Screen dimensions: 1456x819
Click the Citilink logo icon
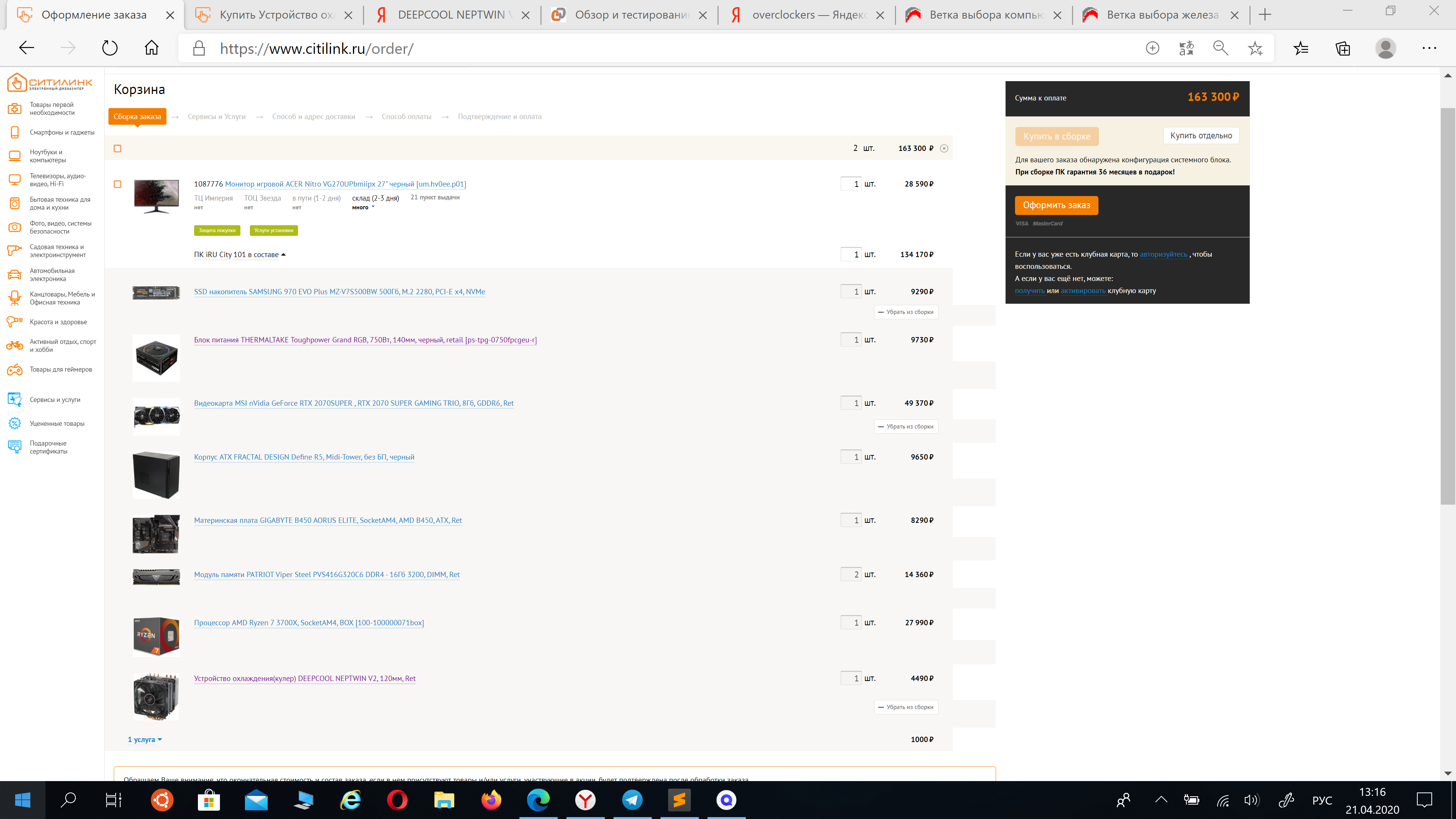17,83
